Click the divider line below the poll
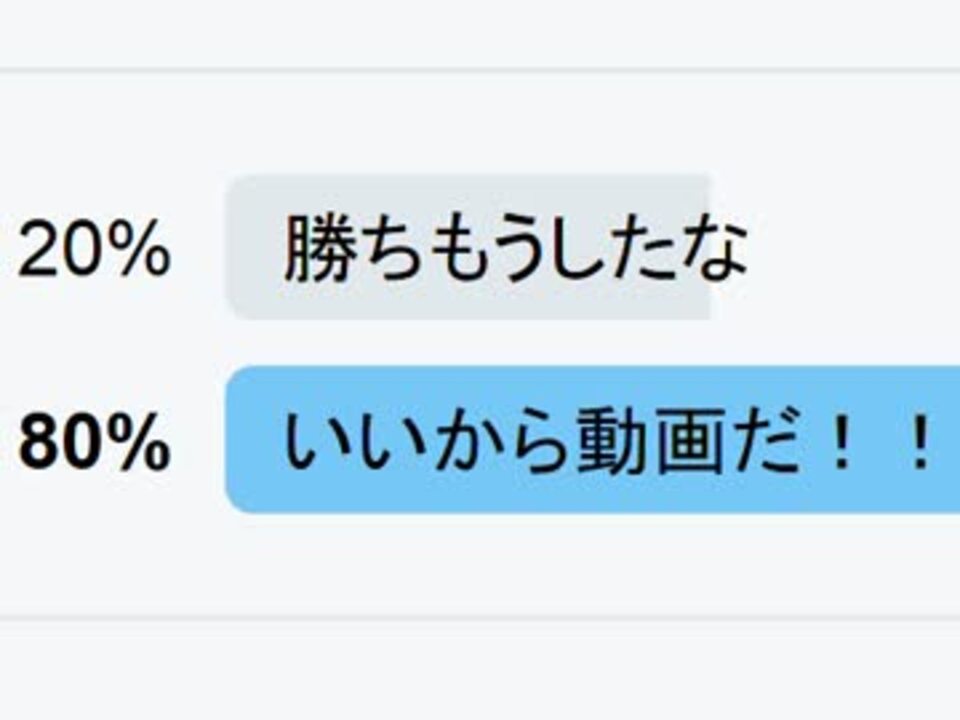The image size is (960, 720). [480, 618]
